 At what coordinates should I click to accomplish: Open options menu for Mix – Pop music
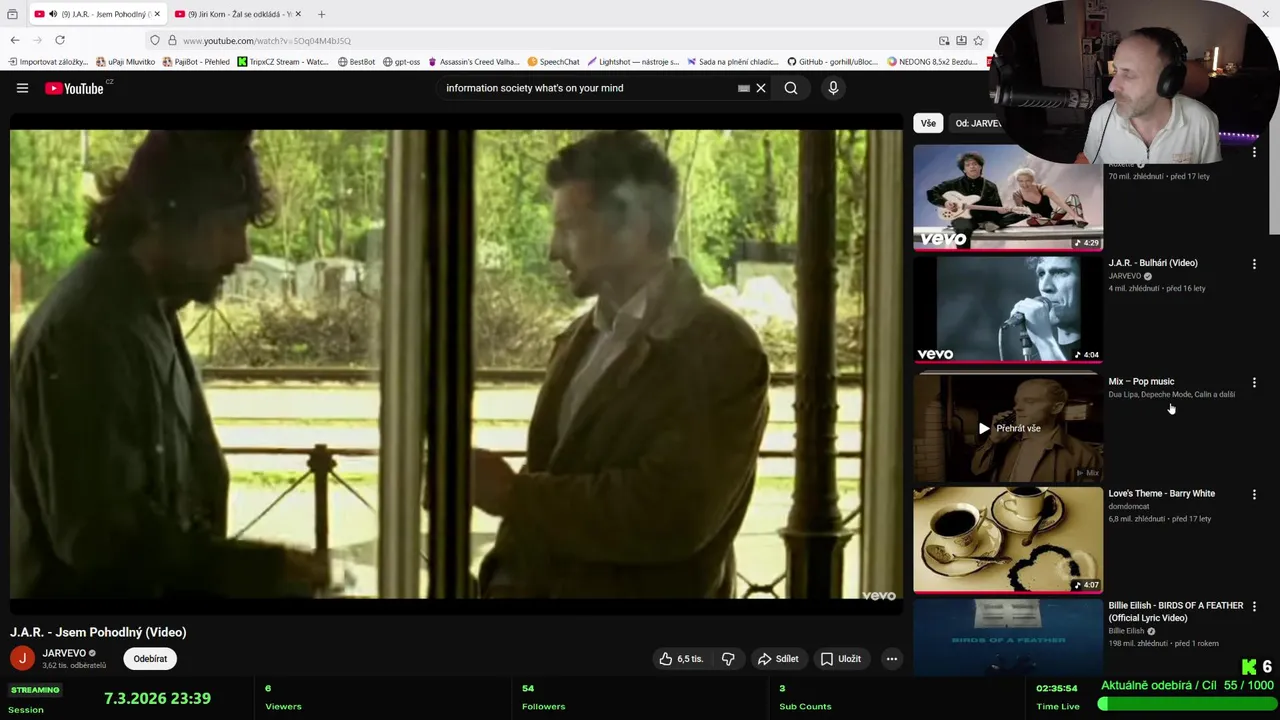[1254, 382]
